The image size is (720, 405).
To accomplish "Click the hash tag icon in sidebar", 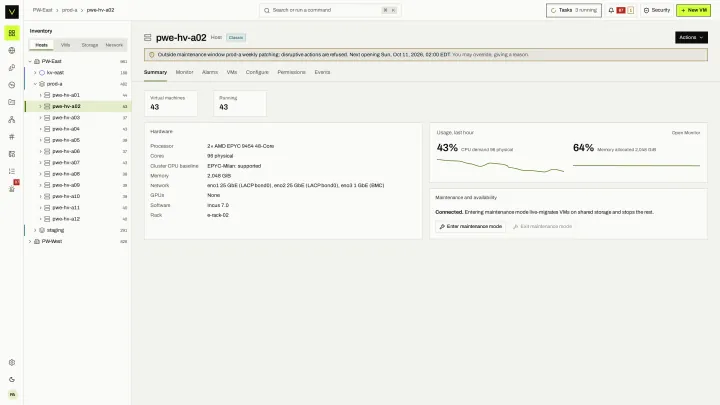I will (12, 137).
